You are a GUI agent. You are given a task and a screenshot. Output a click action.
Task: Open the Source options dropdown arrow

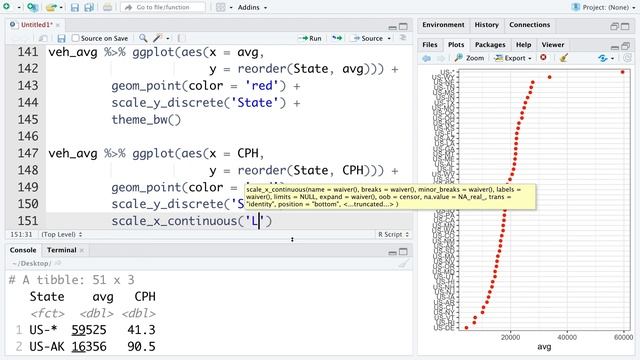tap(389, 38)
